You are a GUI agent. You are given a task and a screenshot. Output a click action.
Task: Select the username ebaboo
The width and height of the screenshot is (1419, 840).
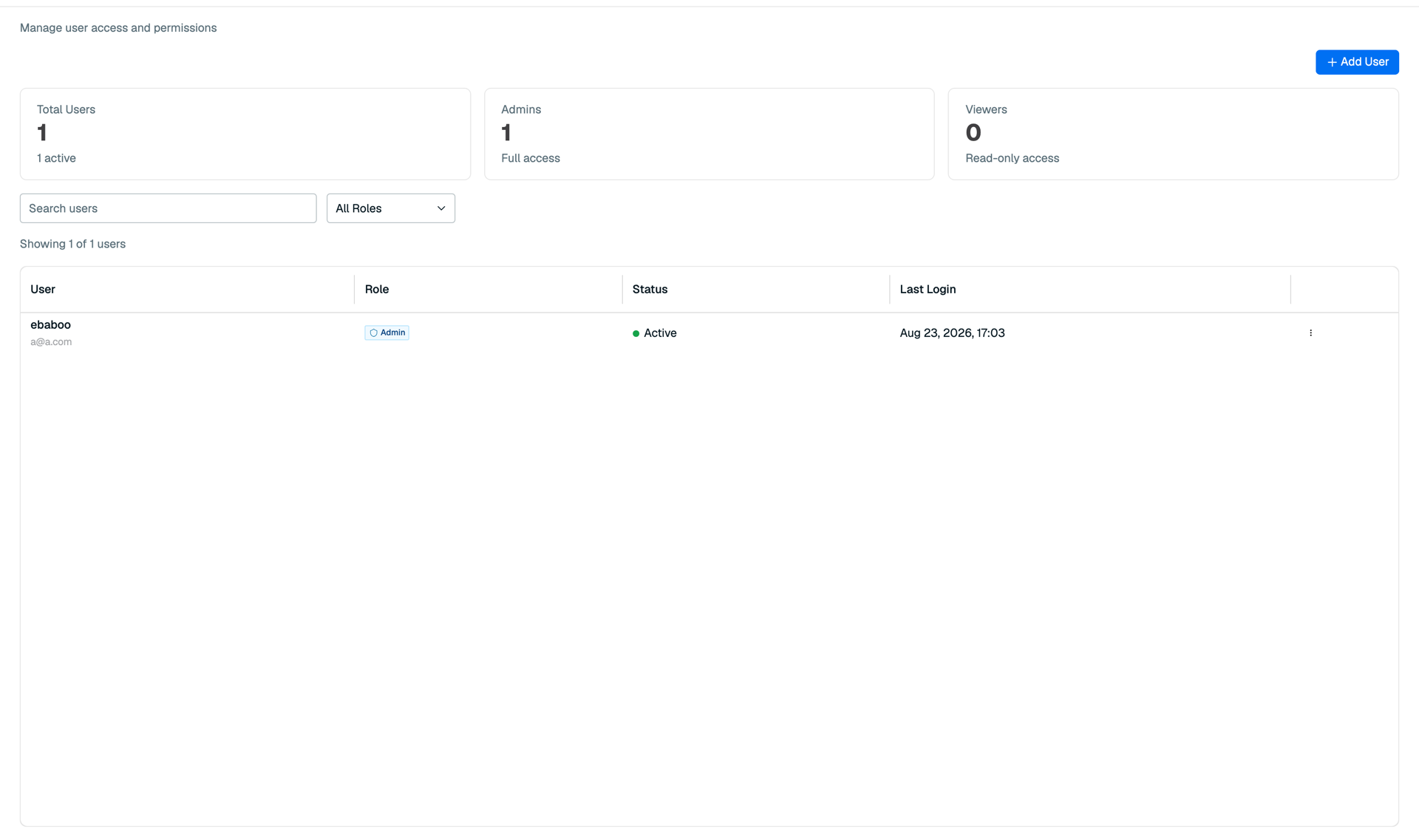coord(50,325)
